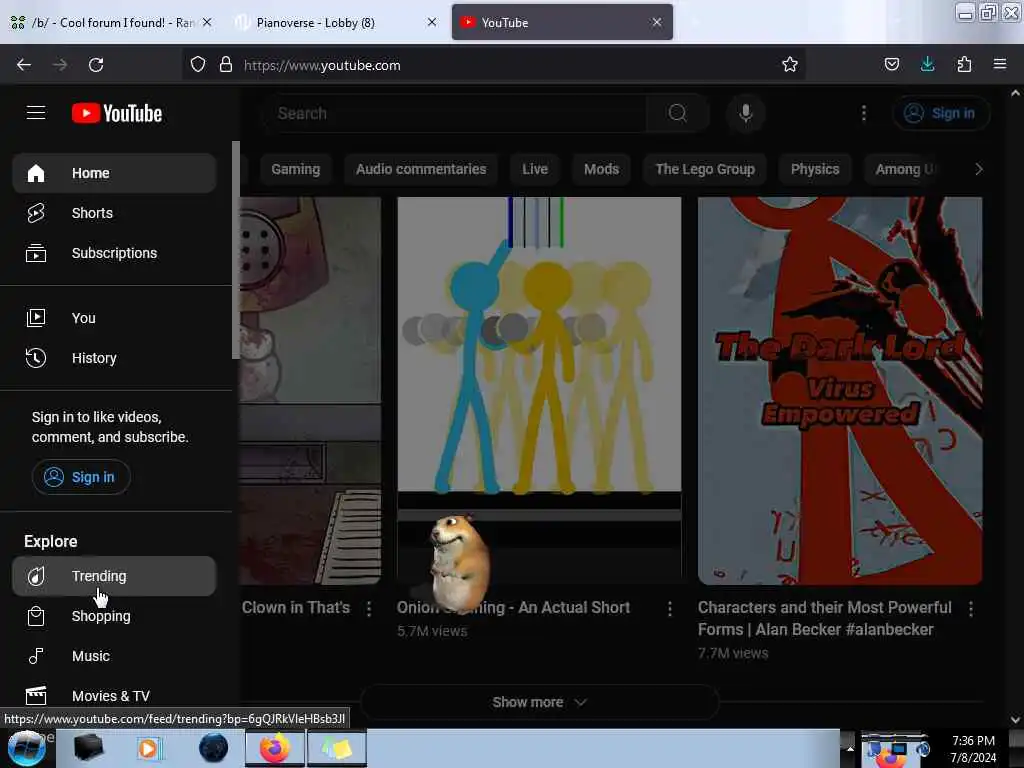Click the Shorts sidebar icon
Image resolution: width=1024 pixels, height=768 pixels.
tap(36, 213)
